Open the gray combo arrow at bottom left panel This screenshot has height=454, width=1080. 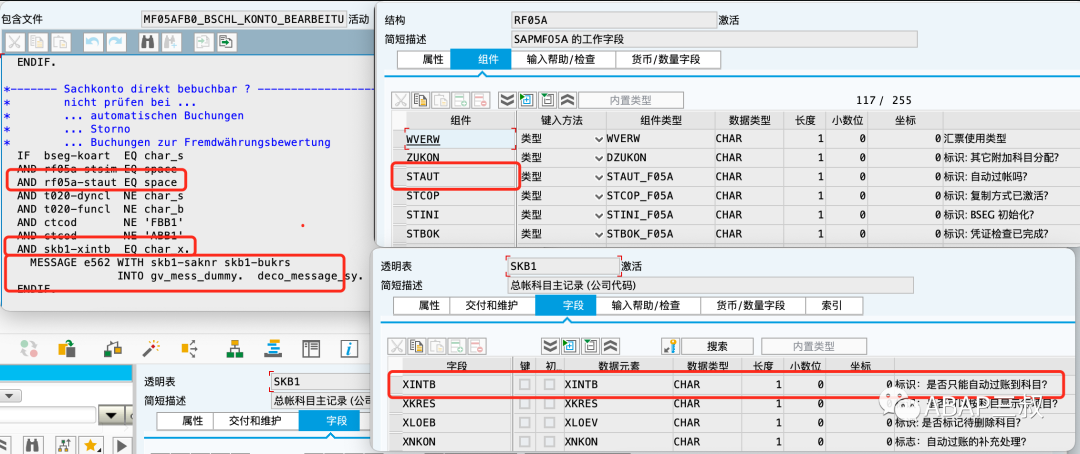coord(10,396)
